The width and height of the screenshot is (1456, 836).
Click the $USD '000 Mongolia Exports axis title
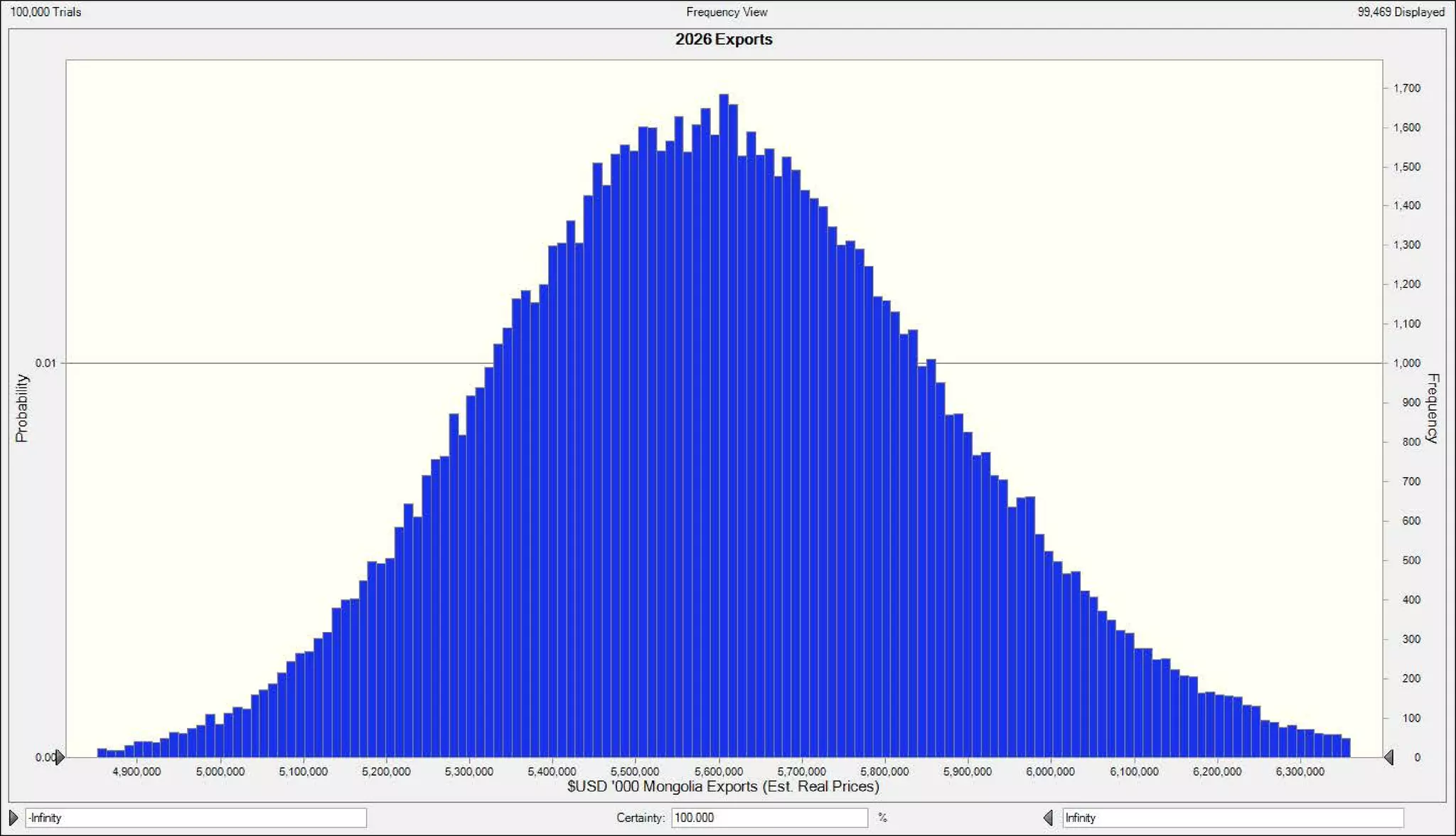click(x=723, y=786)
